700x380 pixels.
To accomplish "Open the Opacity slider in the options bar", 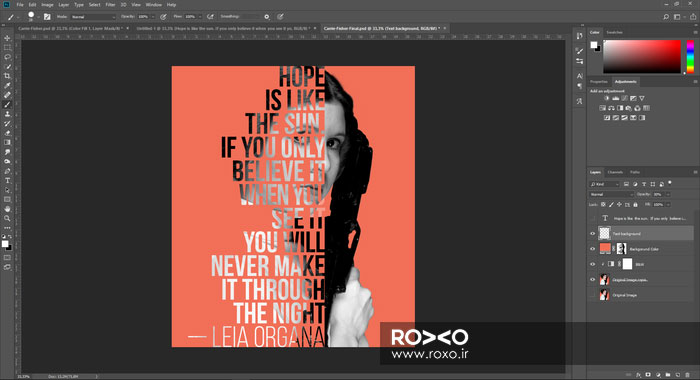I will coord(153,17).
